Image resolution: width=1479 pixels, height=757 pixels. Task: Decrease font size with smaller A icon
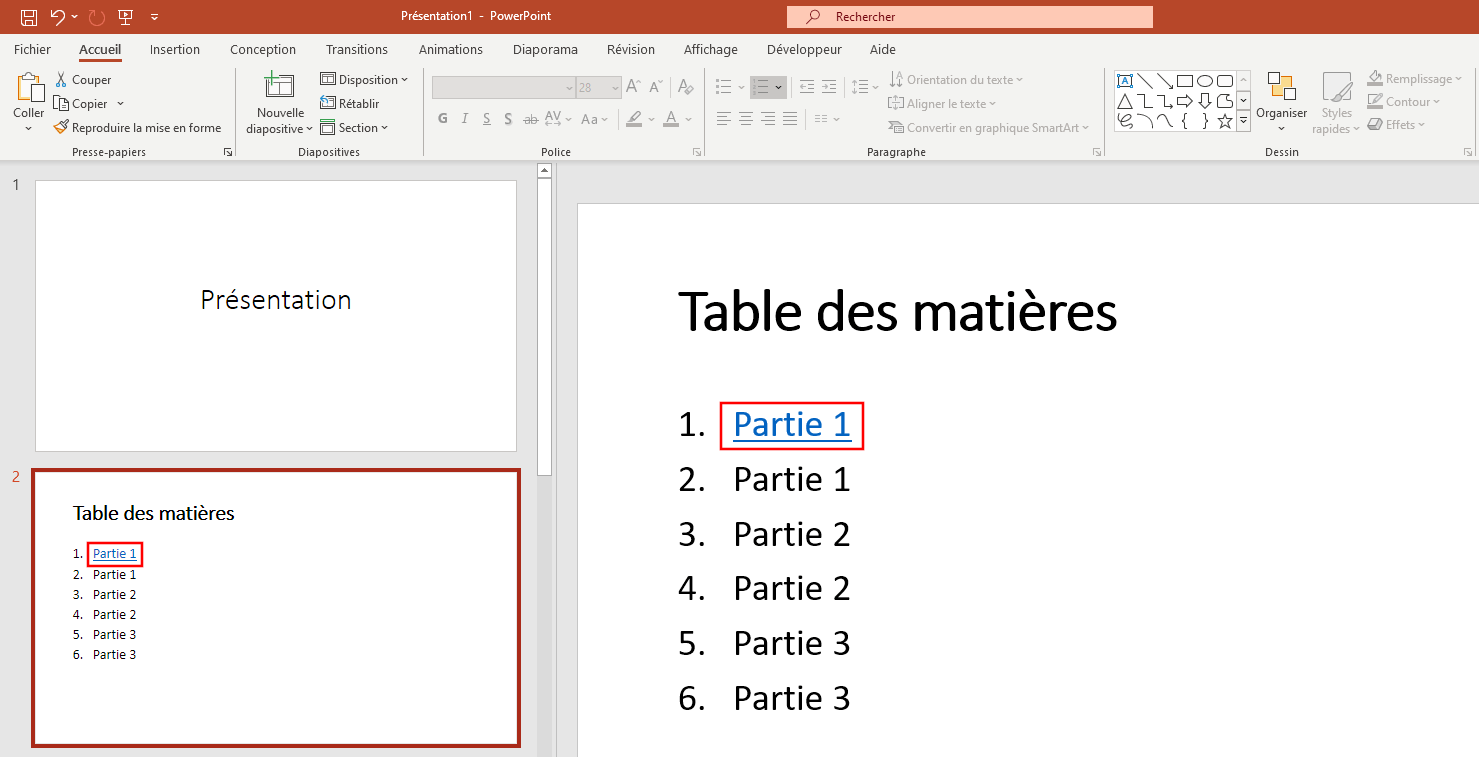point(657,88)
